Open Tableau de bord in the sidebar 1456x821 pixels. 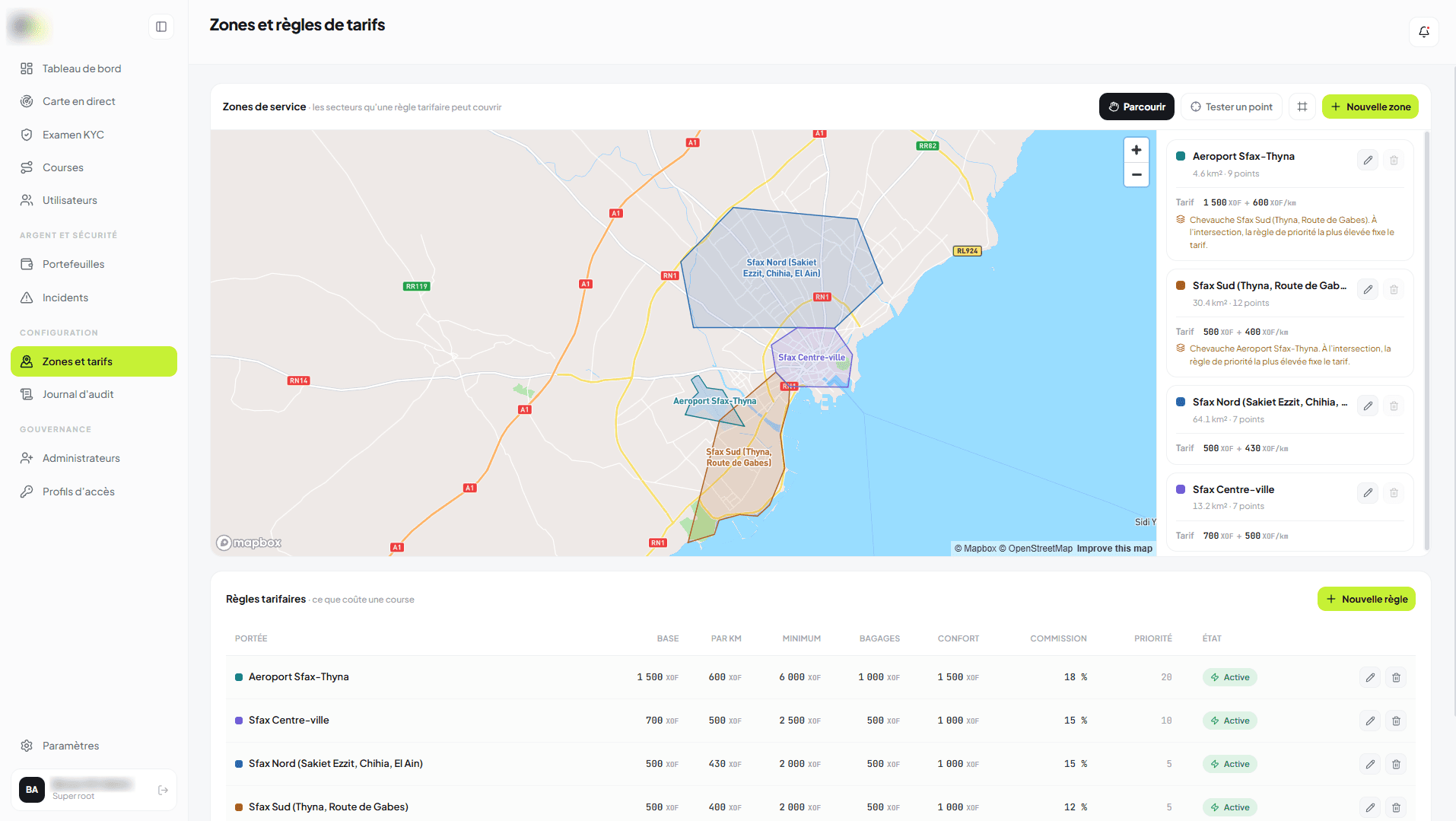tap(94, 68)
